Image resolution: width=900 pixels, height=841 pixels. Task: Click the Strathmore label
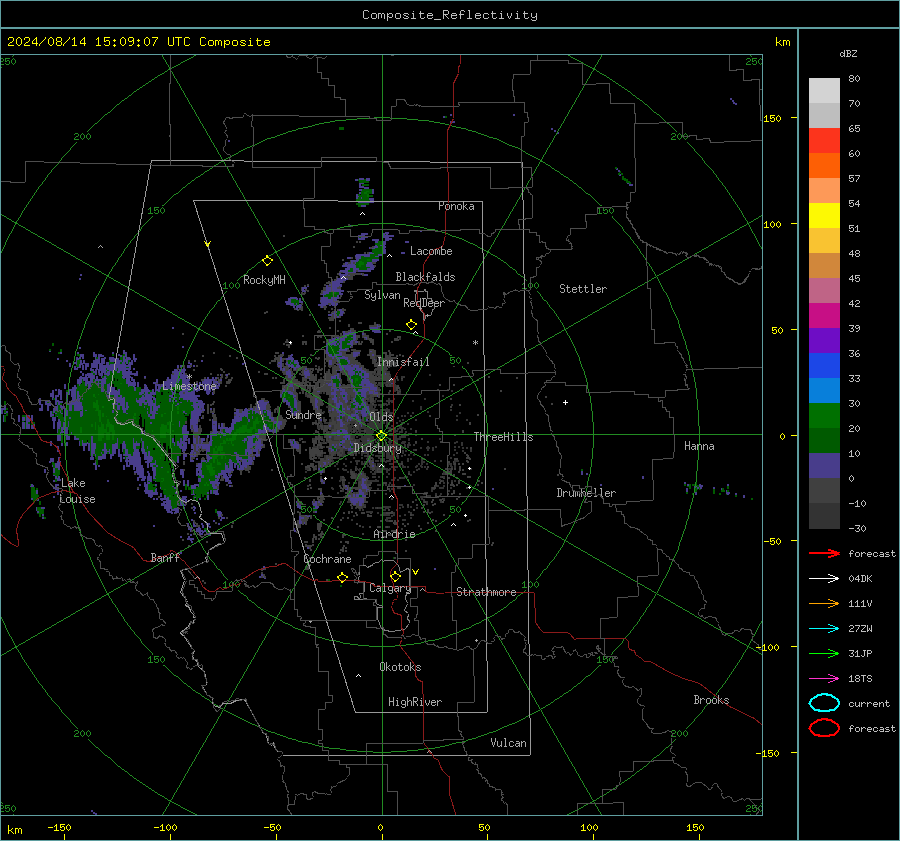(487, 592)
